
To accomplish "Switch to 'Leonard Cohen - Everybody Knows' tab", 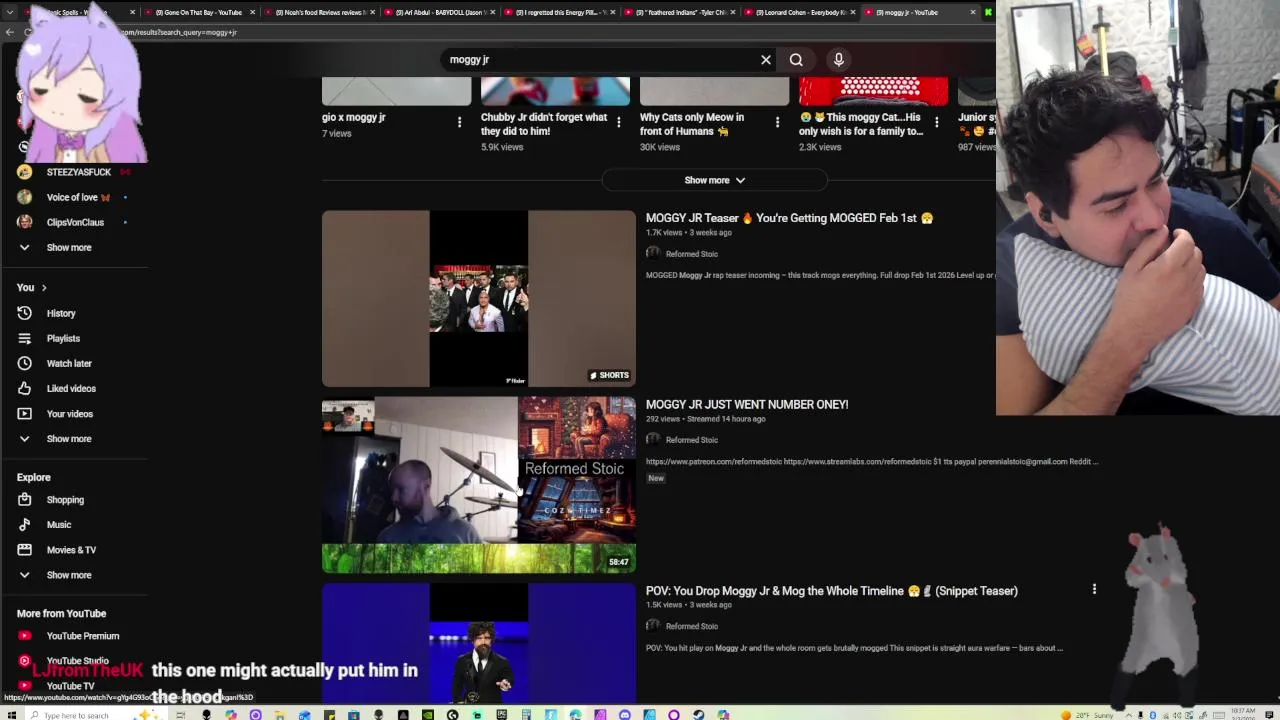I will (x=801, y=12).
